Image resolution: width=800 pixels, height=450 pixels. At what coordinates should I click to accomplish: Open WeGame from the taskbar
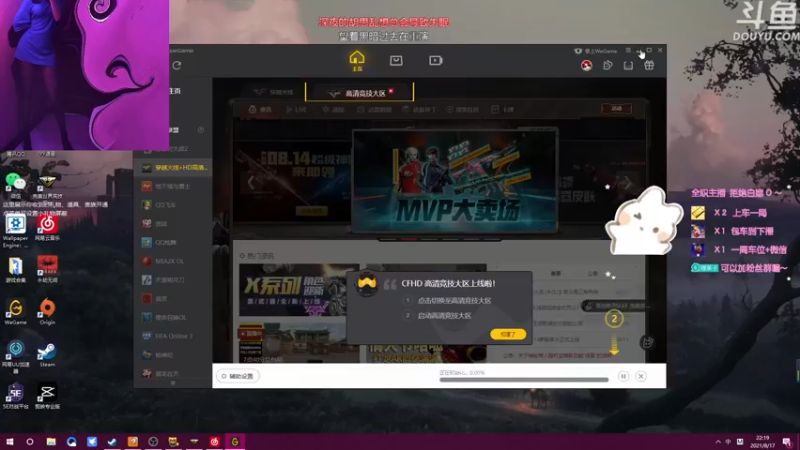pyautogui.click(x=235, y=442)
